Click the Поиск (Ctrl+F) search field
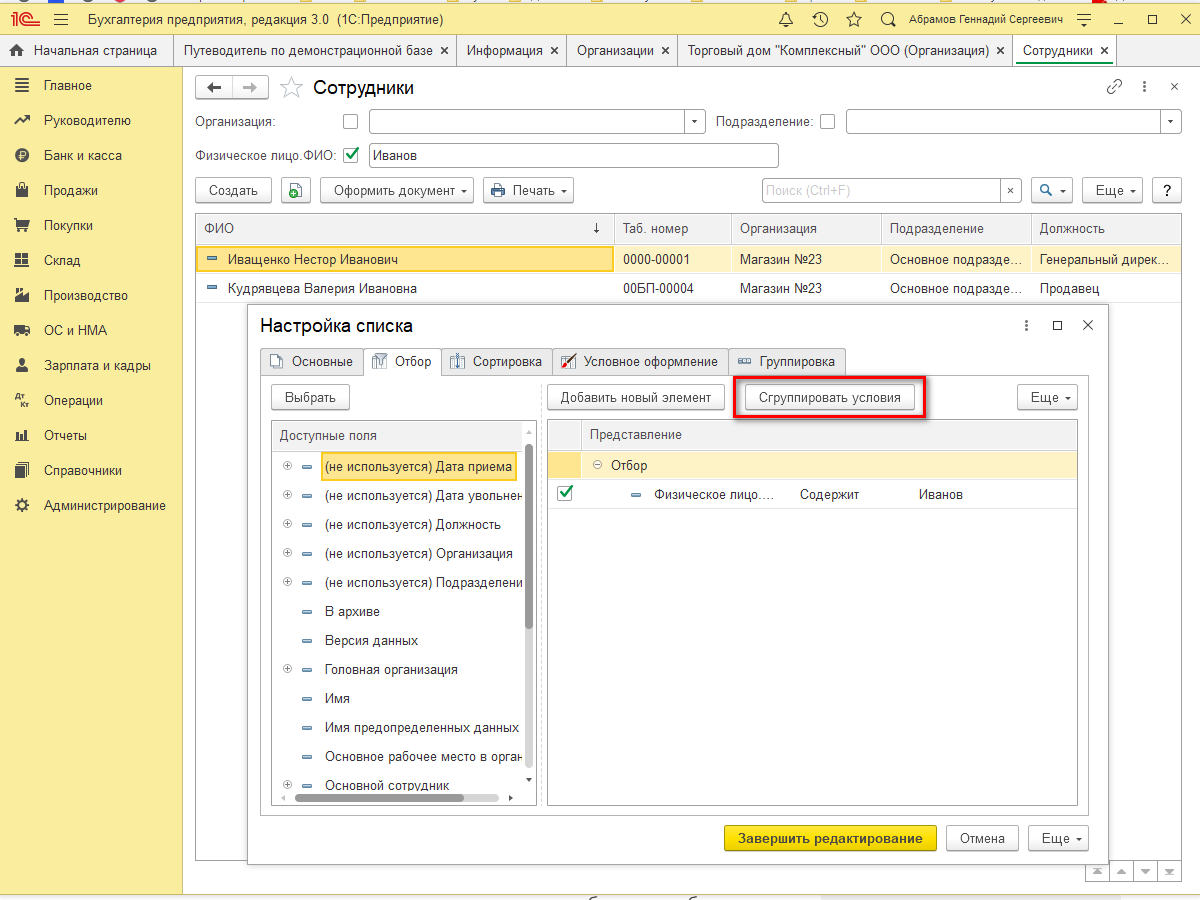 880,190
